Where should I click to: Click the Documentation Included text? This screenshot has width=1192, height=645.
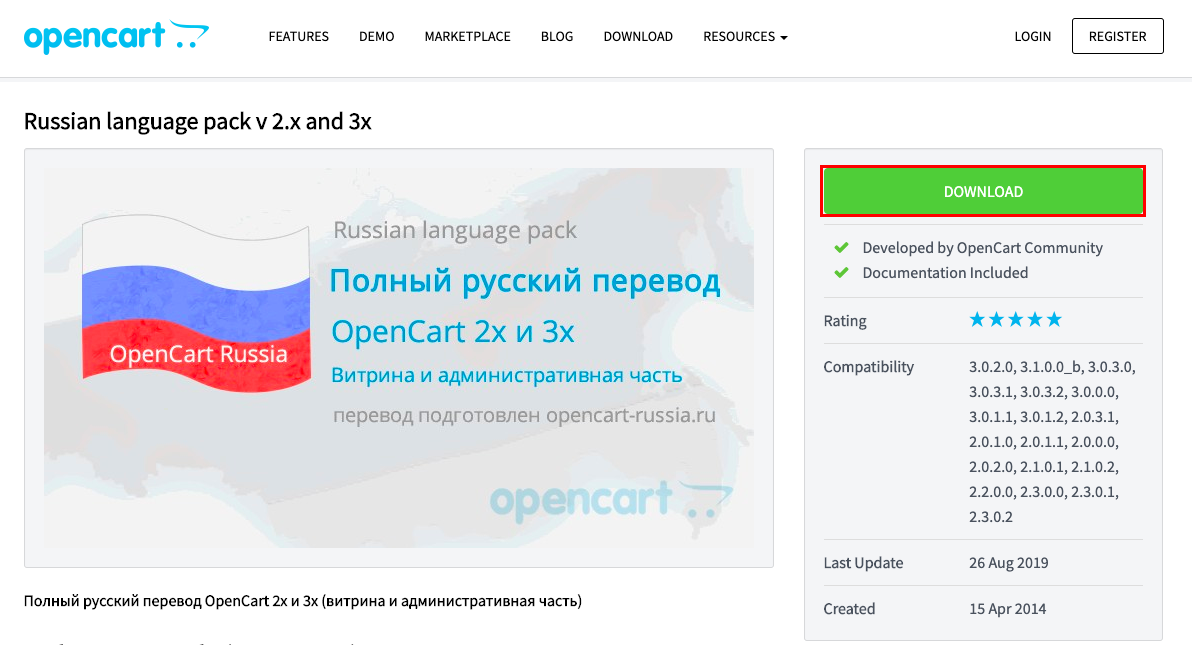click(945, 273)
